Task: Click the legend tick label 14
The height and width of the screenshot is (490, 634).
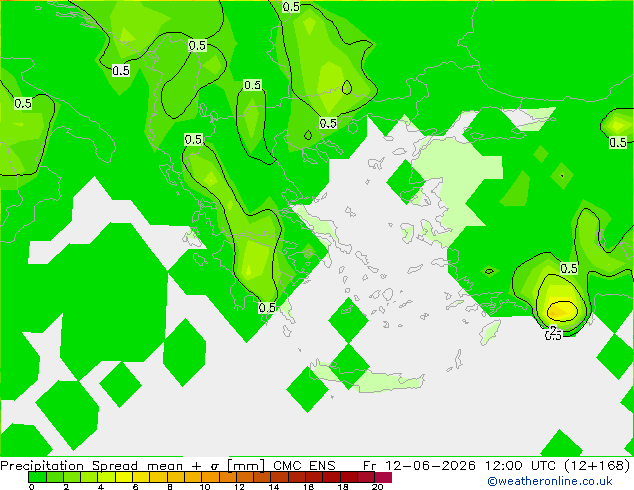Action: pos(274,487)
